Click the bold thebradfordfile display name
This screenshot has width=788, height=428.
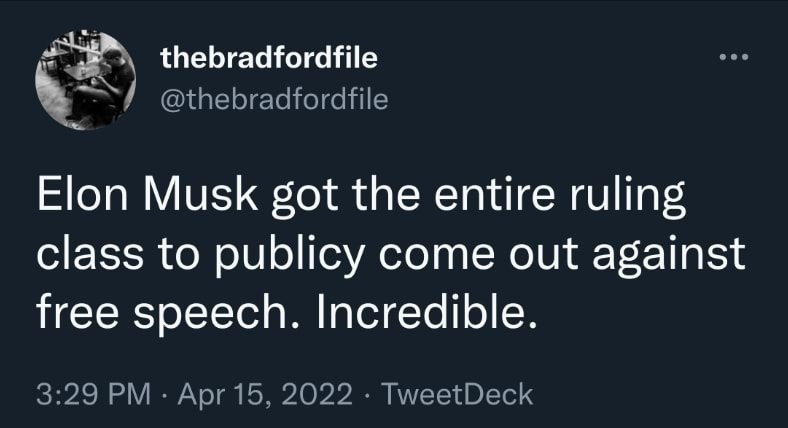269,57
